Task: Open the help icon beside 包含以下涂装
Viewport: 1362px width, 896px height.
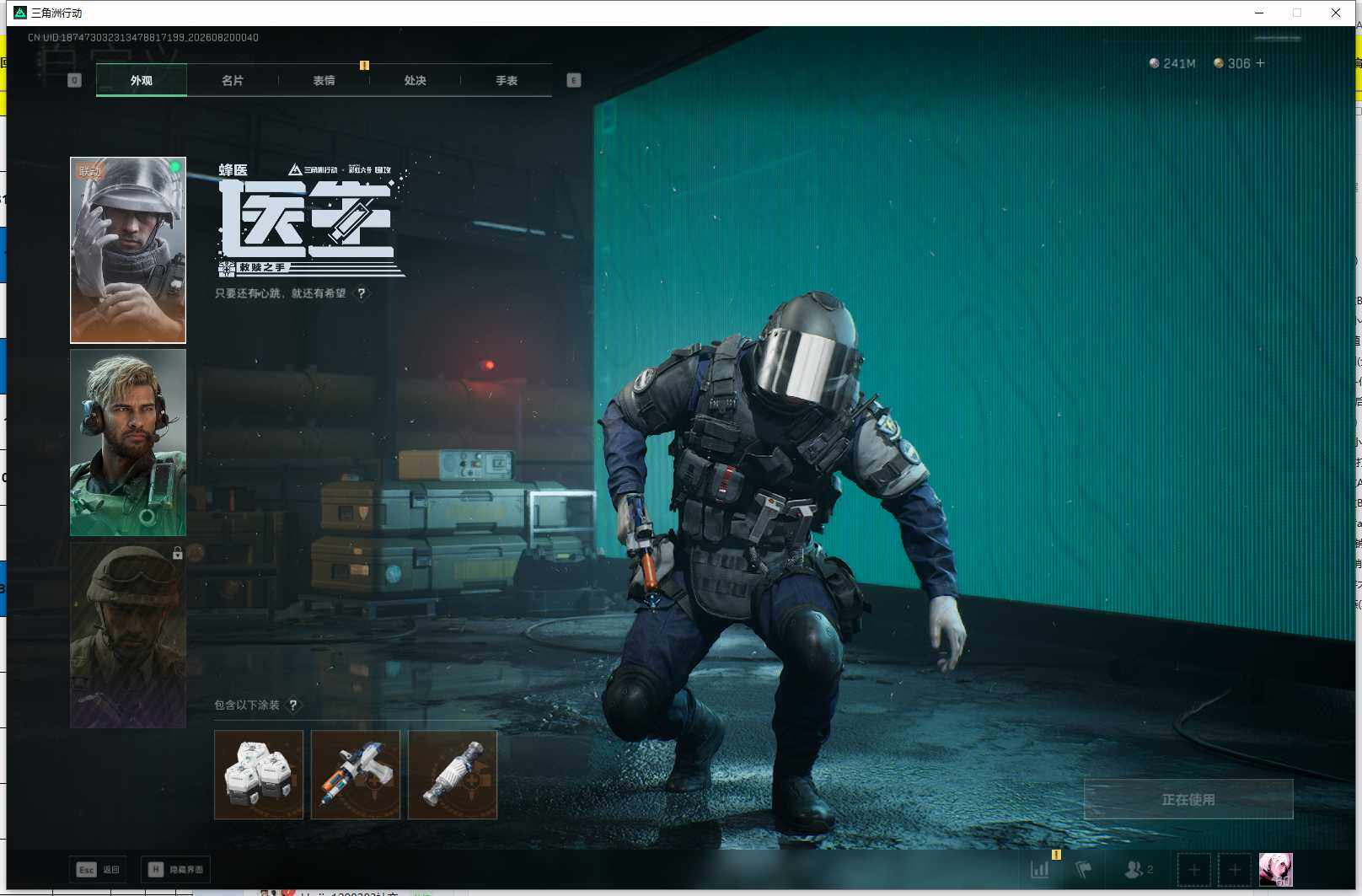Action: 293,705
